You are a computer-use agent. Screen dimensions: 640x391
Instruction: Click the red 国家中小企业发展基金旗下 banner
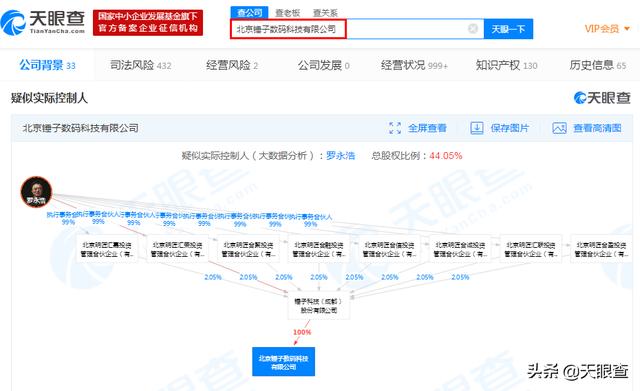148,22
